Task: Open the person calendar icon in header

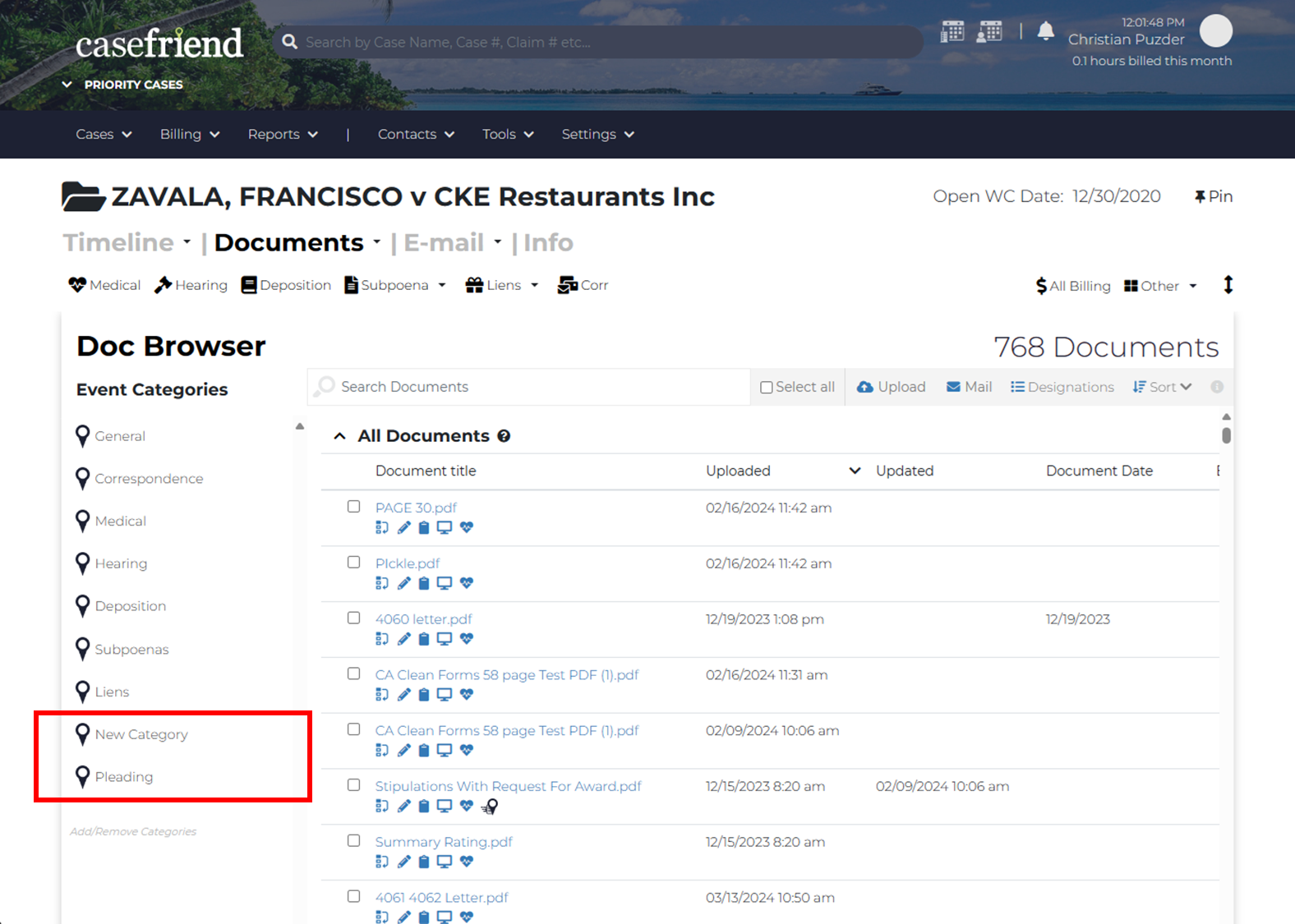Action: (989, 31)
